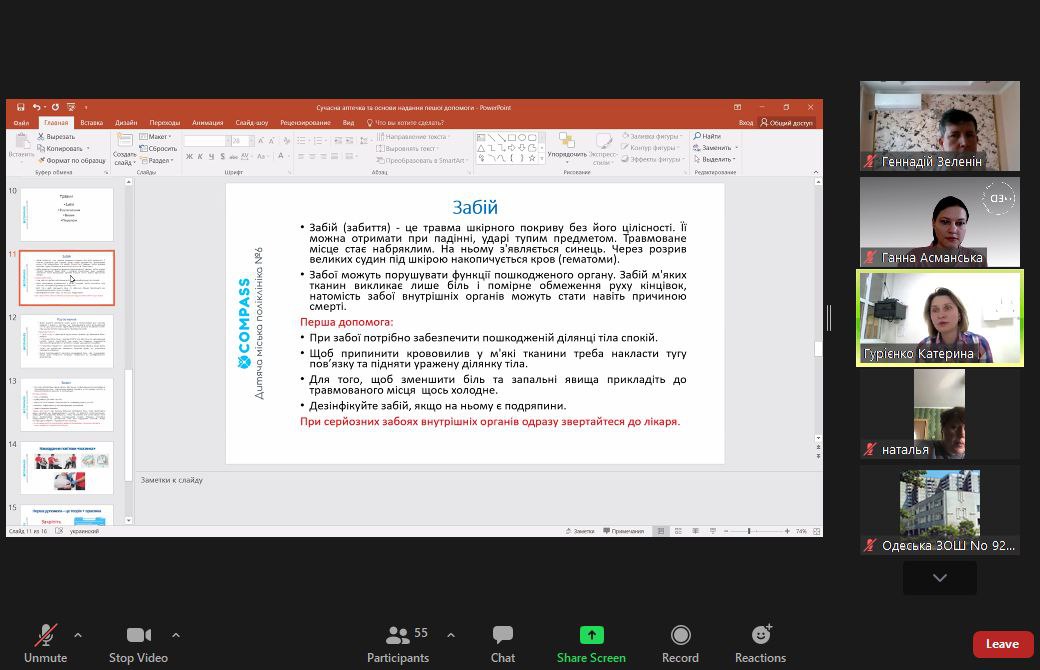Show more participant videos chevron
The image size is (1040, 670).
tap(940, 578)
